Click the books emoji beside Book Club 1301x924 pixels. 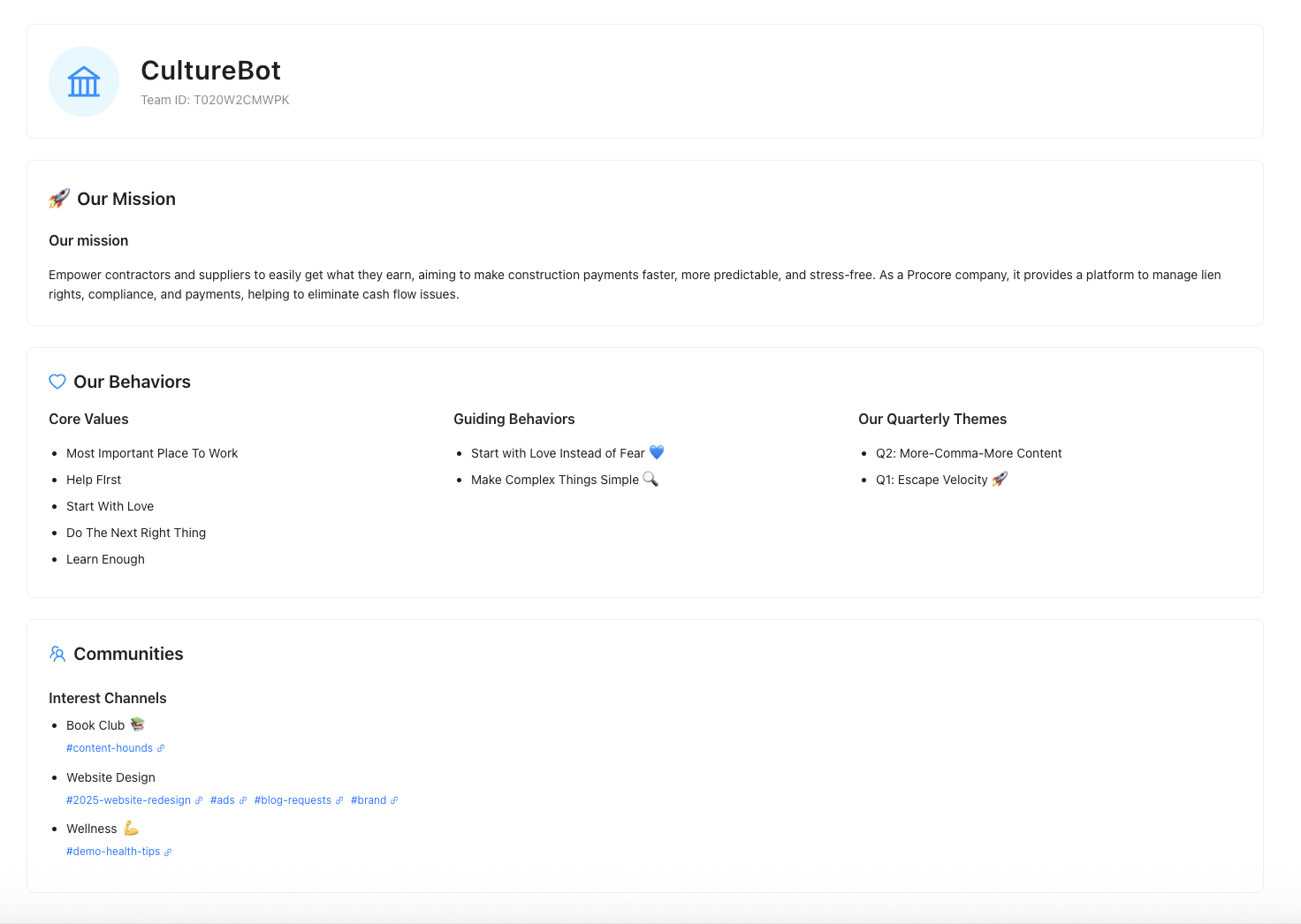tap(137, 723)
